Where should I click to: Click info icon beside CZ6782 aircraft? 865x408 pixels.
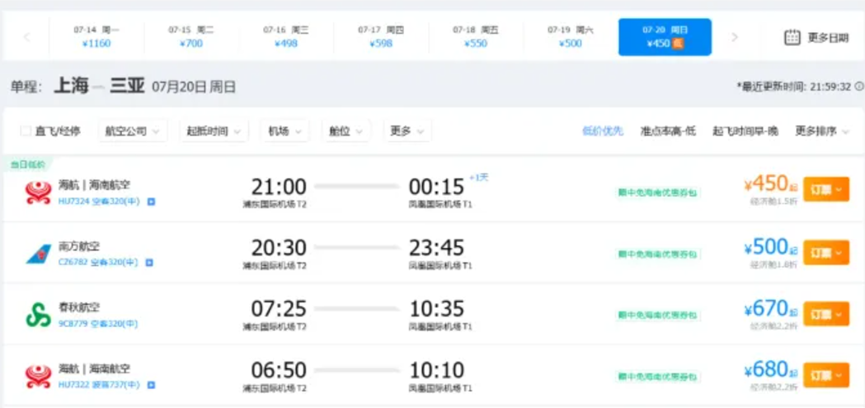(149, 263)
